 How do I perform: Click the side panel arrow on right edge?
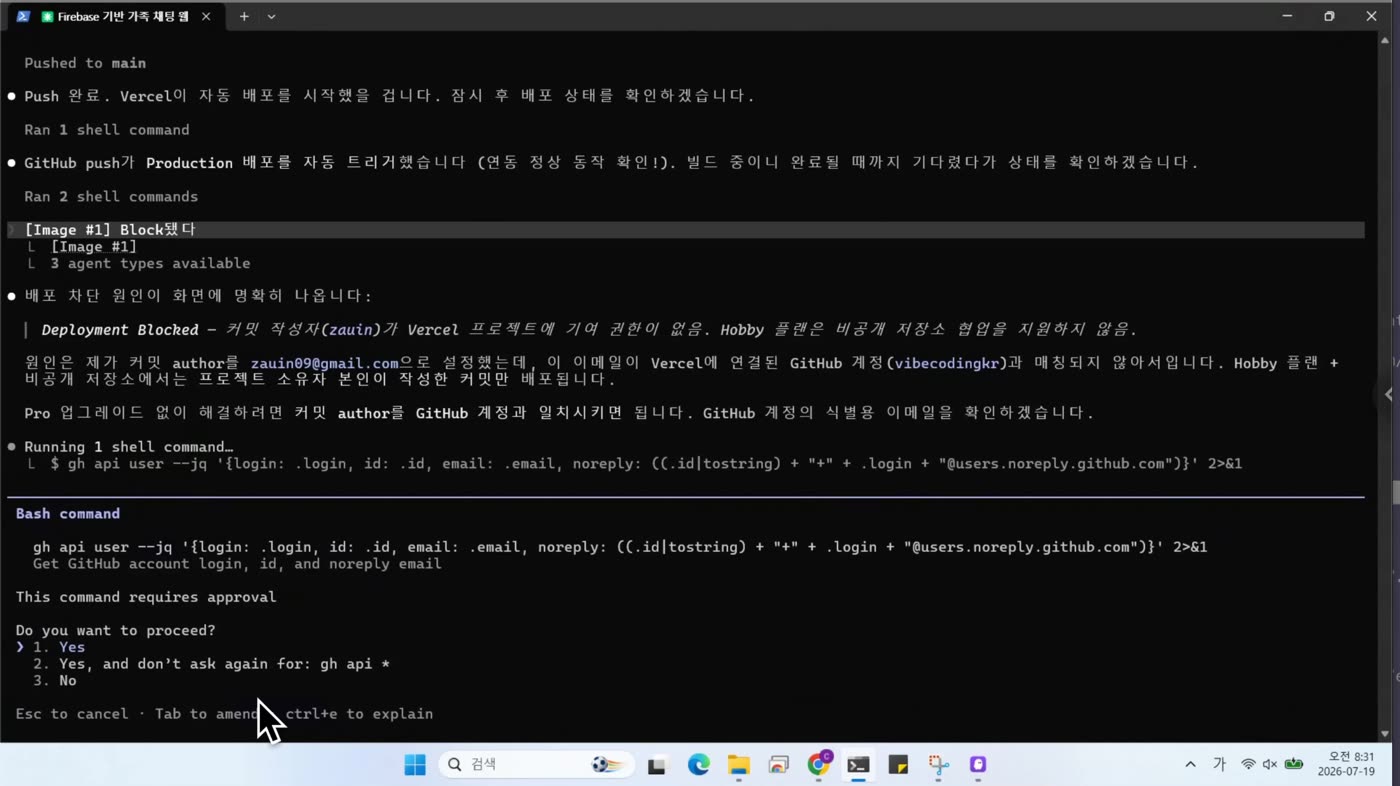coord(1389,394)
